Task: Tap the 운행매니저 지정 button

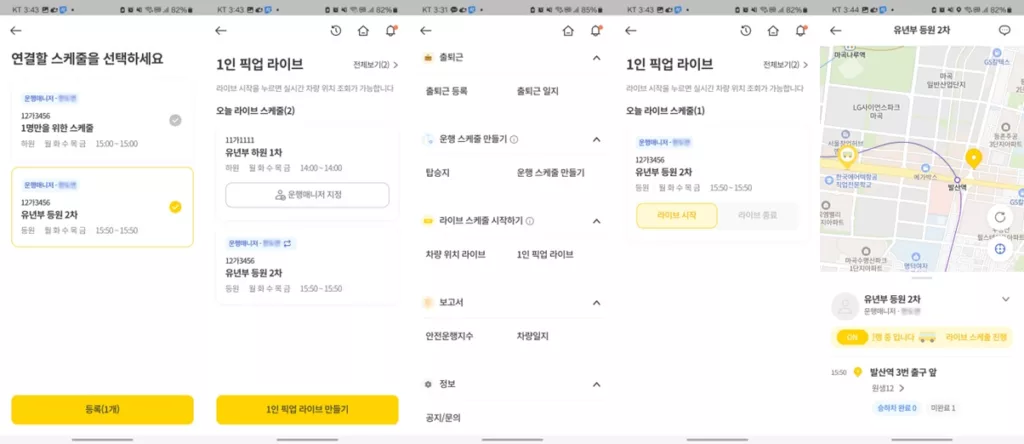Action: (x=307, y=195)
